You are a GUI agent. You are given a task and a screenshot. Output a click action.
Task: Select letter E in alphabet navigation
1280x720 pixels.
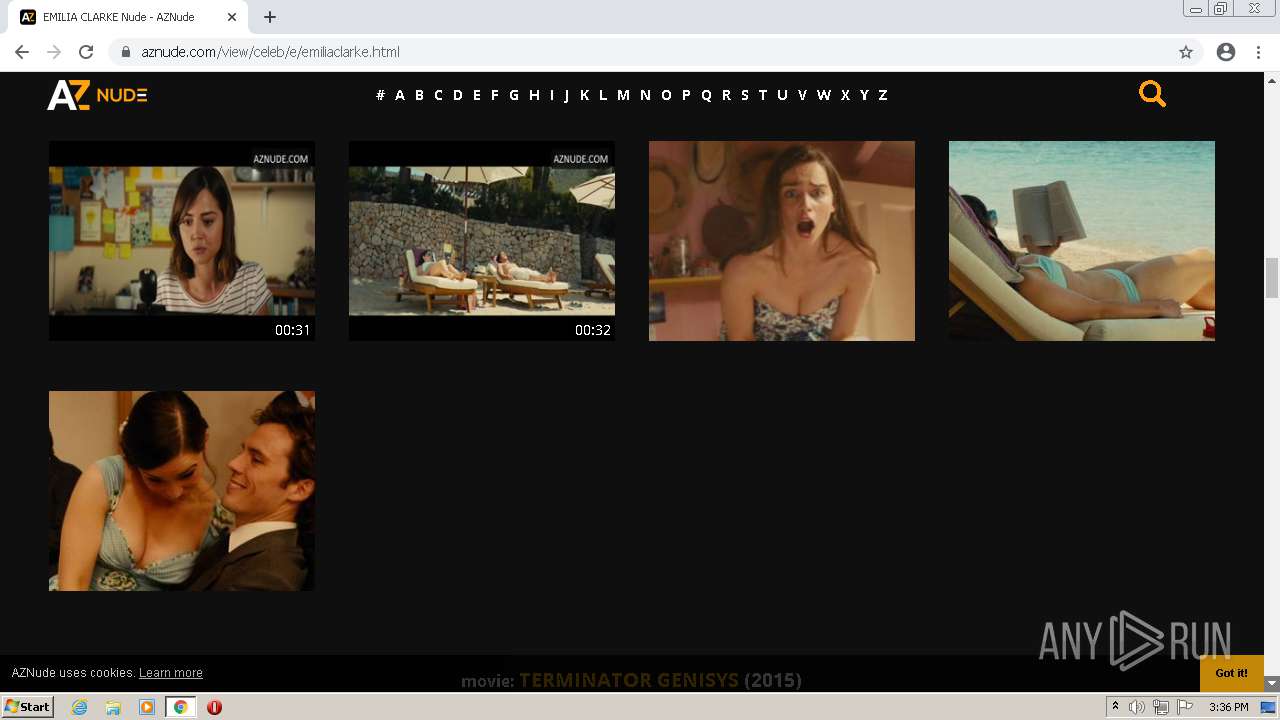tap(477, 95)
